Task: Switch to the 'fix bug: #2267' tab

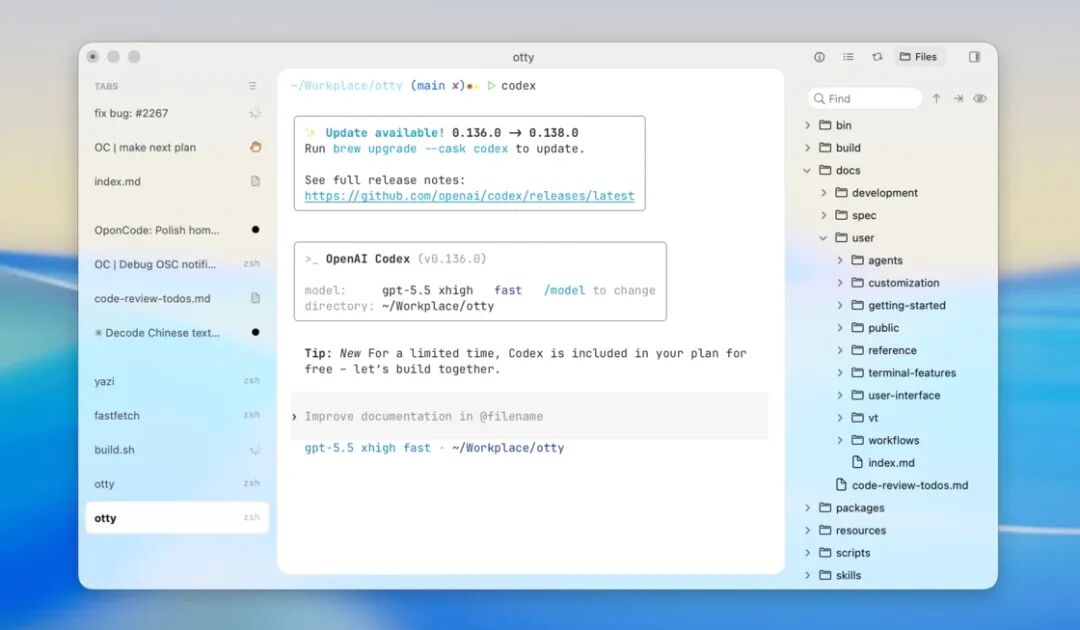Action: coord(177,113)
